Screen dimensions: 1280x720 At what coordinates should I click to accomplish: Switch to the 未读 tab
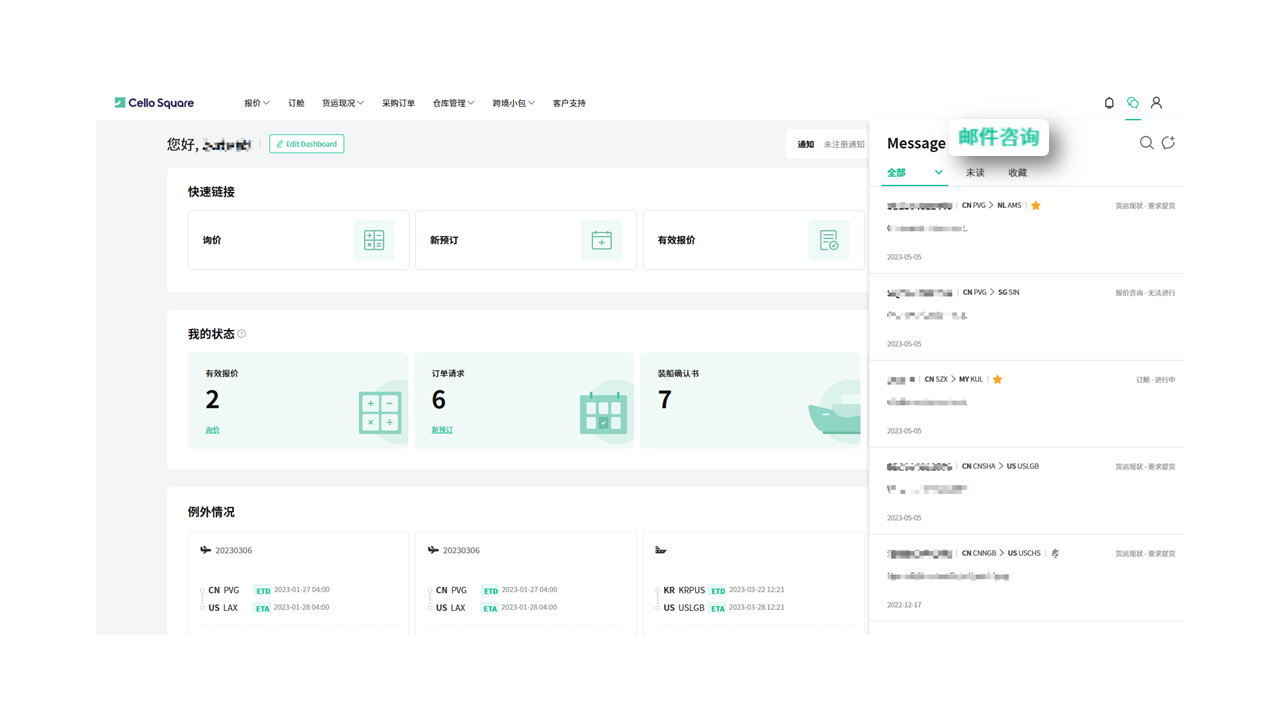pos(975,173)
